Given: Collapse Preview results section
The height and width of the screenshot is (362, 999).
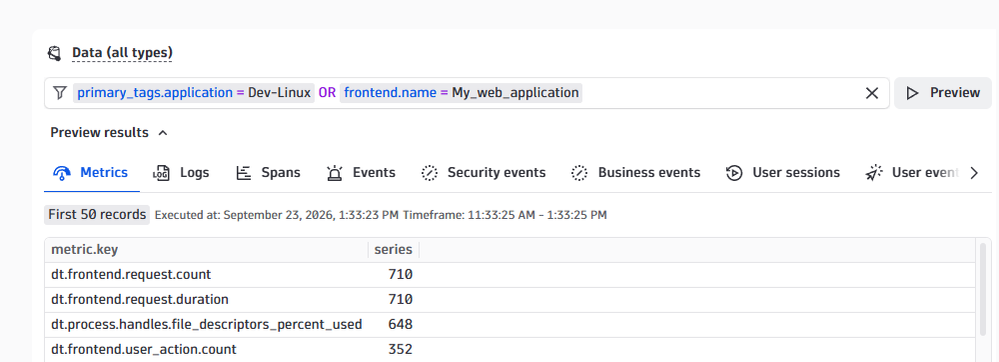Looking at the screenshot, I should point(109,133).
